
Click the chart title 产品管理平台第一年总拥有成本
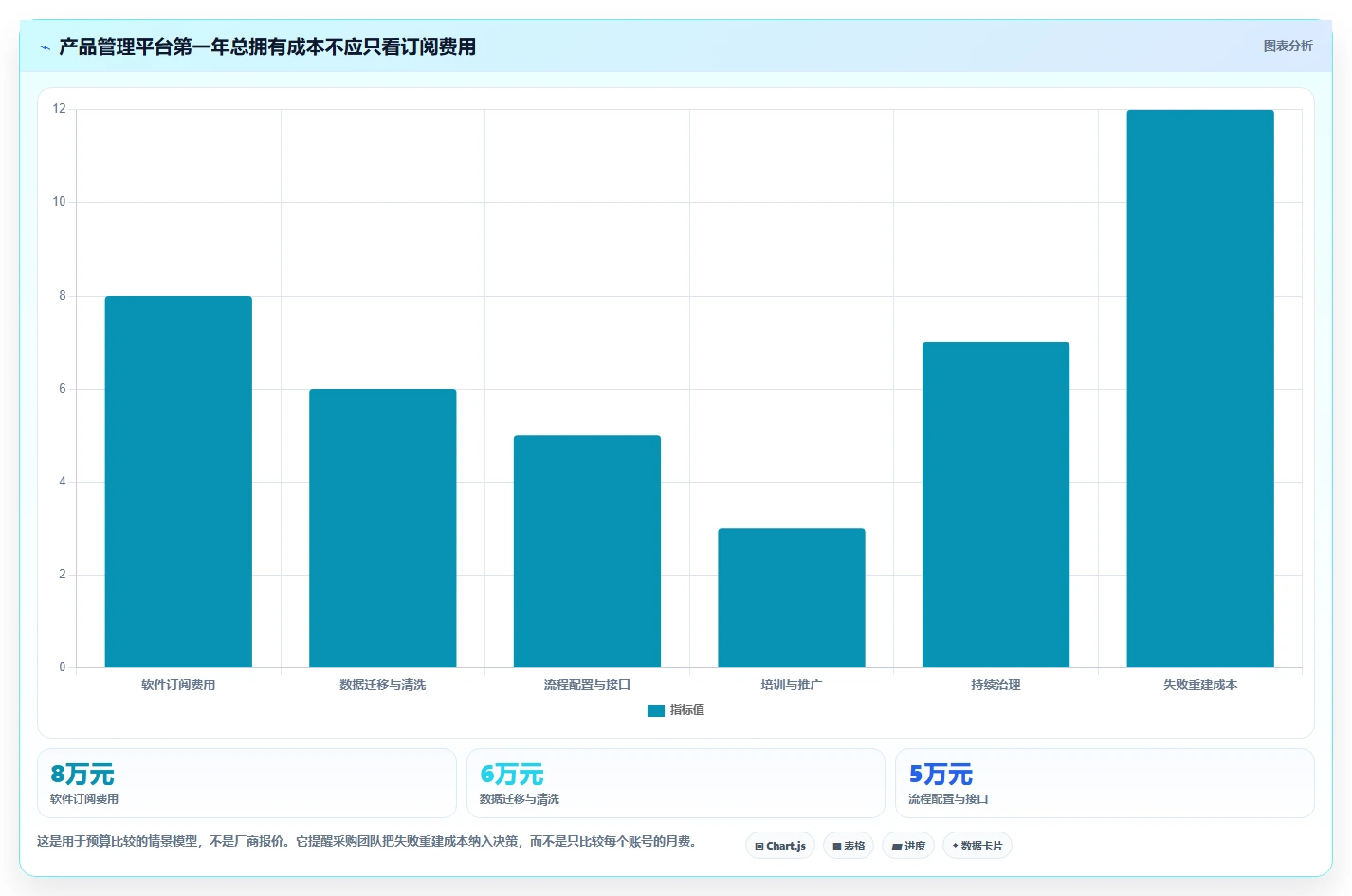(x=267, y=47)
